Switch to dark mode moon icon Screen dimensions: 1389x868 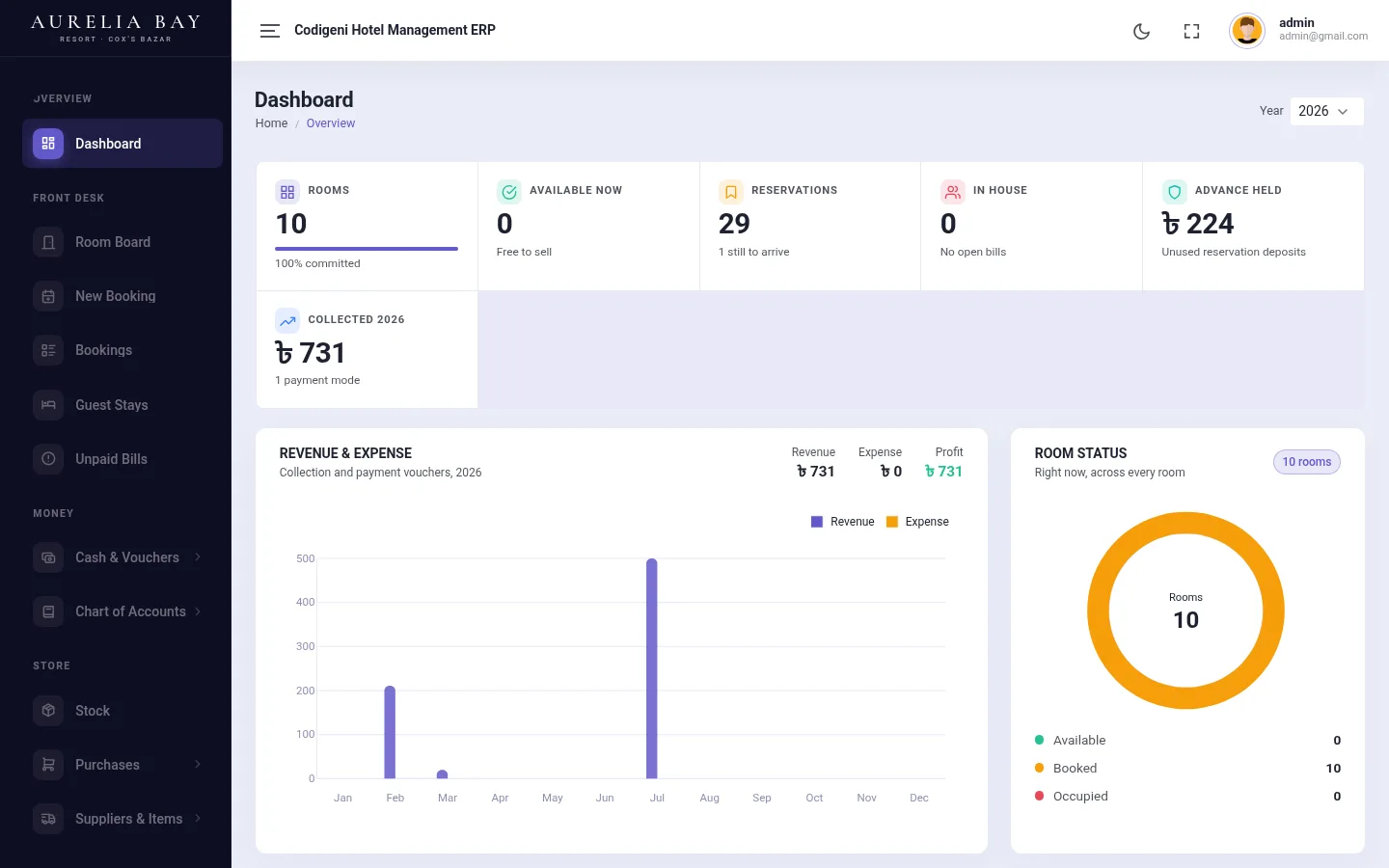point(1141,31)
